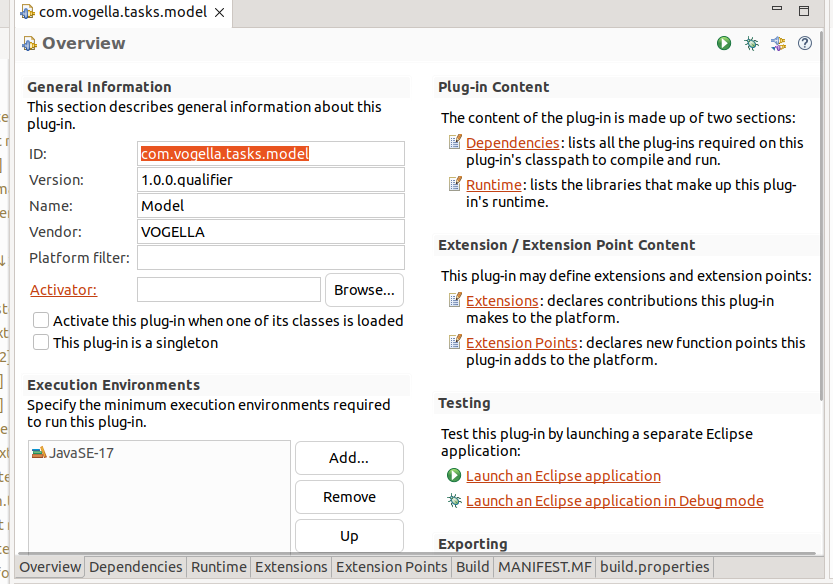
Task: Click bug icon next to Debug mode link
Action: (x=454, y=500)
